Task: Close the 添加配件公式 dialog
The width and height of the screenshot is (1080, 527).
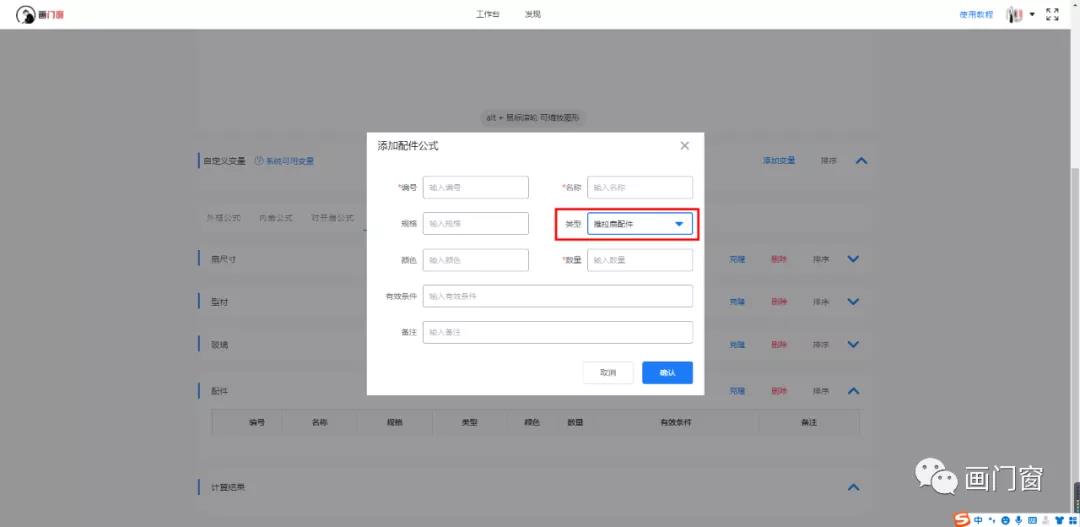Action: click(x=684, y=146)
